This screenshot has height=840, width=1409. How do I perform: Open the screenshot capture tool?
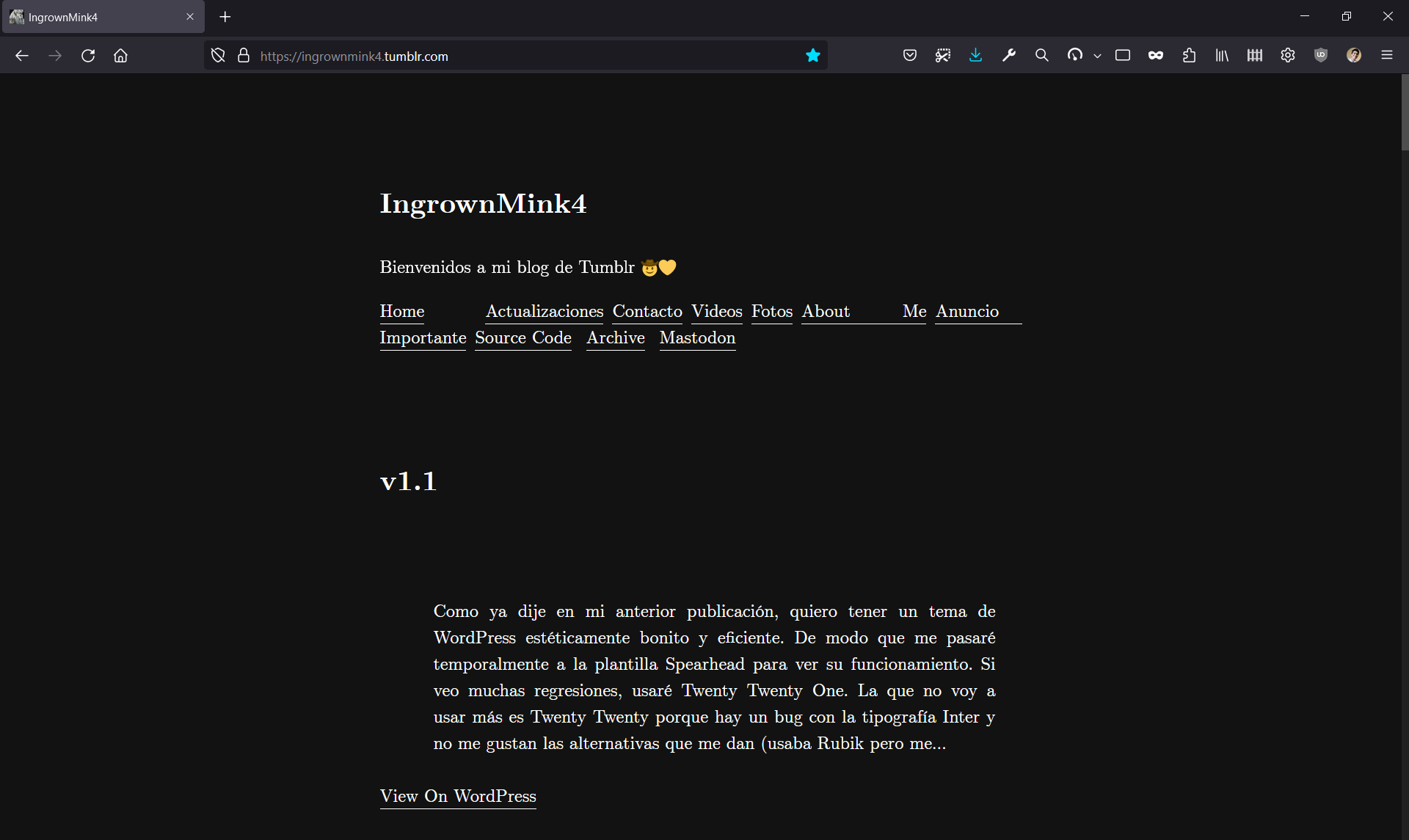(x=943, y=56)
